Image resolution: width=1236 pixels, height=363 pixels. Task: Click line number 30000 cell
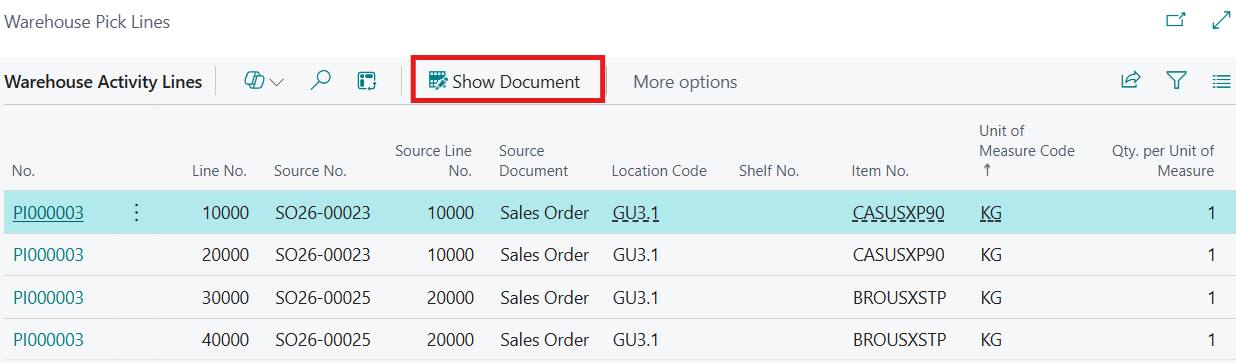pyautogui.click(x=225, y=298)
